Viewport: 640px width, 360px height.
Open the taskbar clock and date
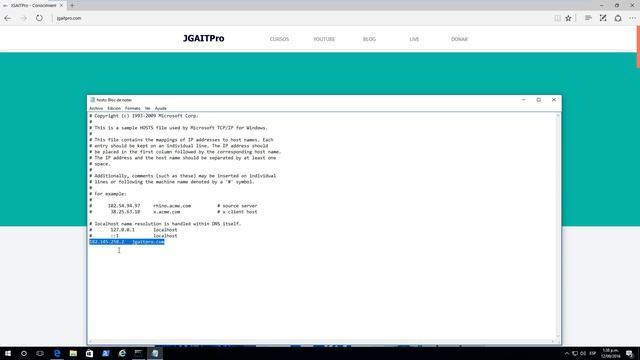610,353
